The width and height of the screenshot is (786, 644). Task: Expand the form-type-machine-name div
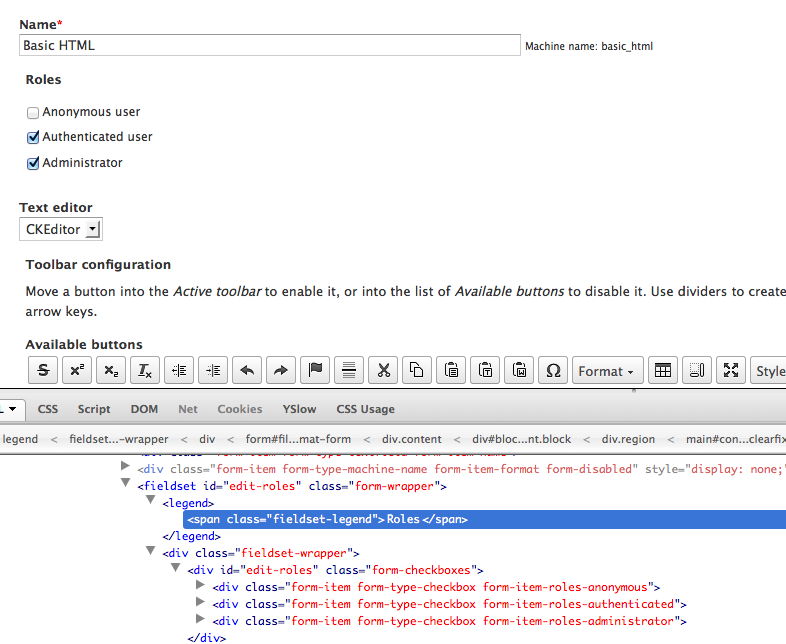125,466
